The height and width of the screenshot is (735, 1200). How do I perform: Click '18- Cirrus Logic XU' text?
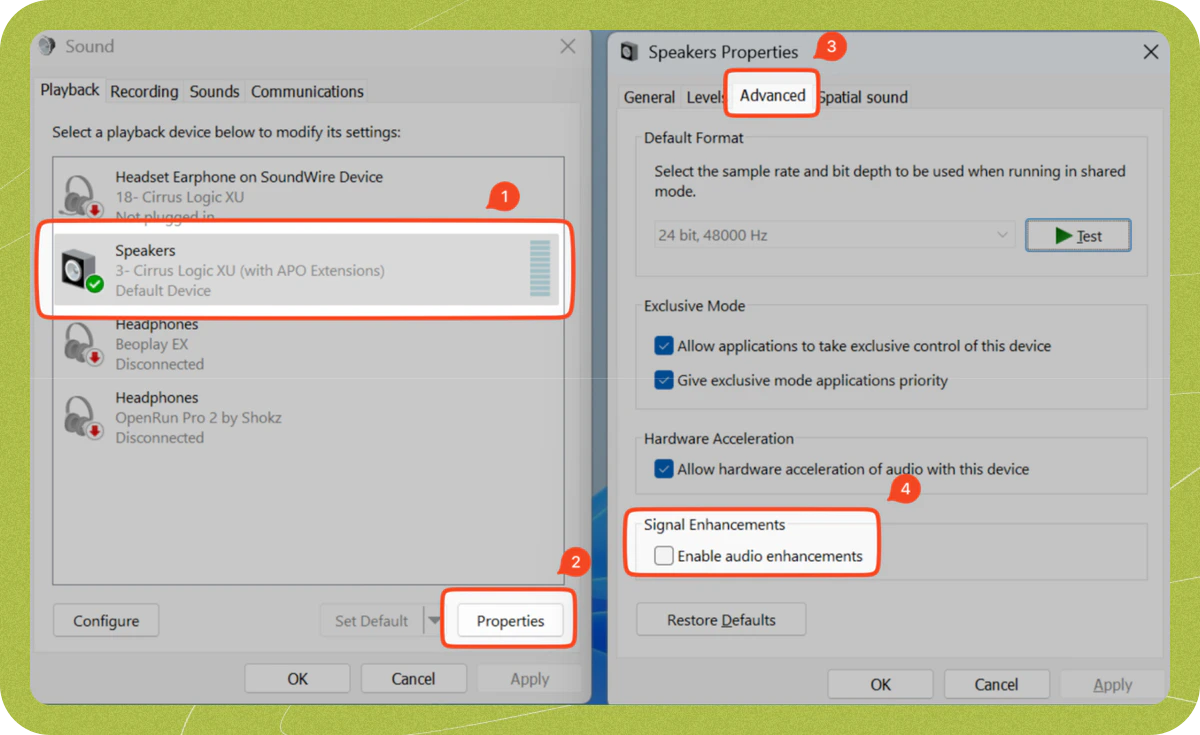click(x=180, y=197)
